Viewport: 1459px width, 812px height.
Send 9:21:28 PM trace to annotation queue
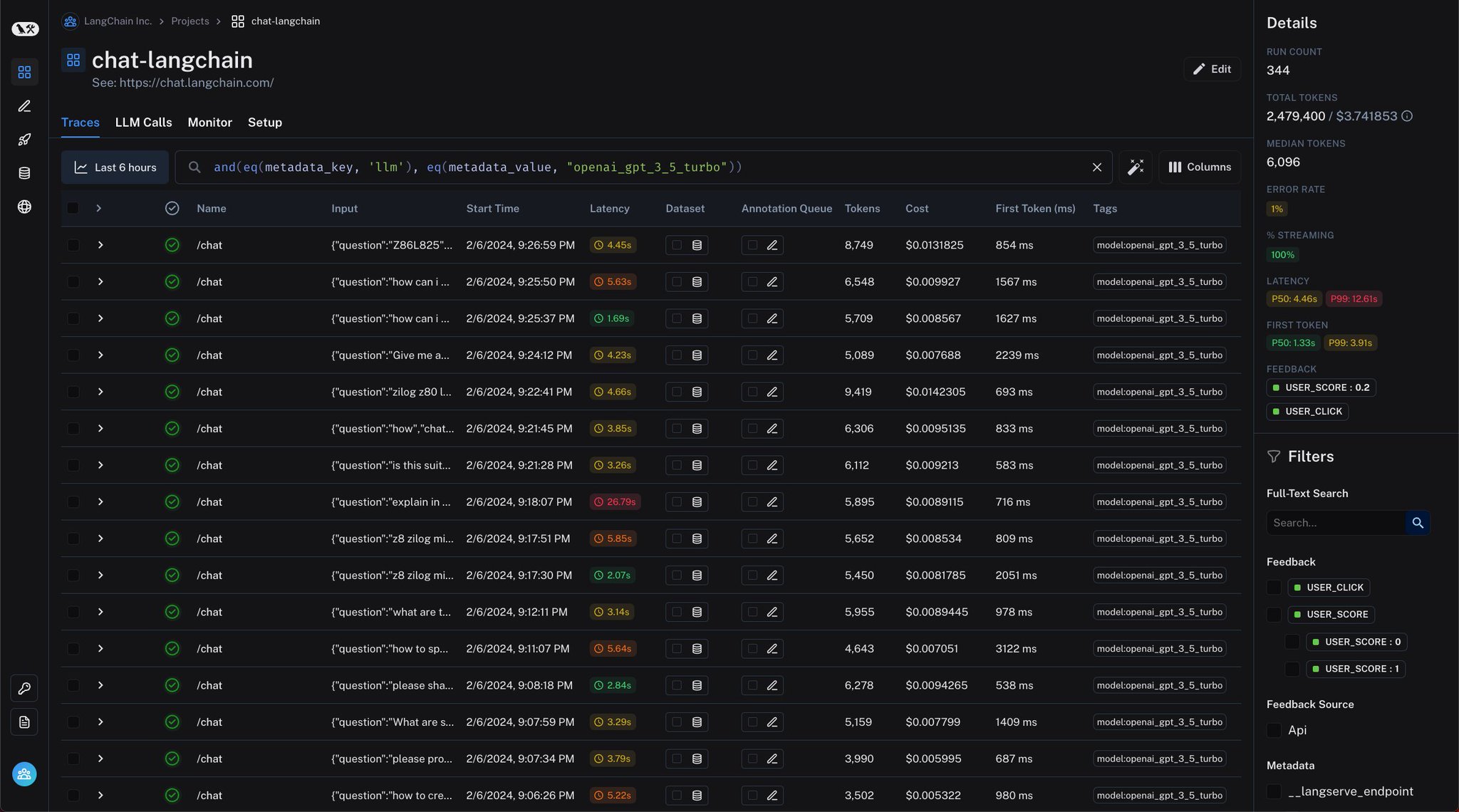point(762,465)
